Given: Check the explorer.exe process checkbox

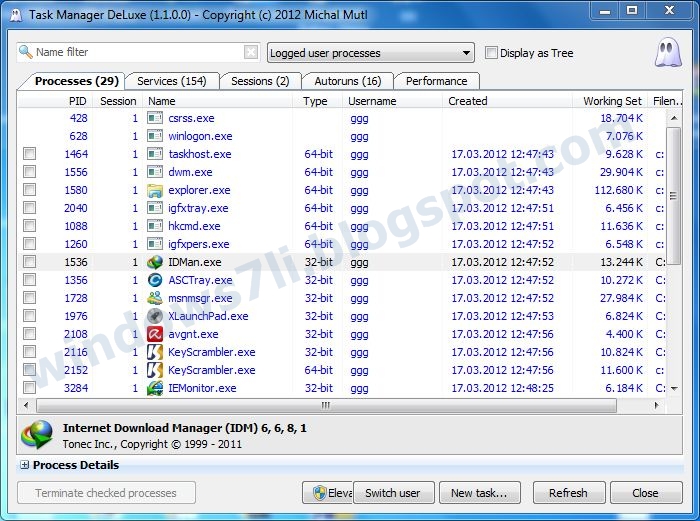Looking at the screenshot, I should (30, 190).
